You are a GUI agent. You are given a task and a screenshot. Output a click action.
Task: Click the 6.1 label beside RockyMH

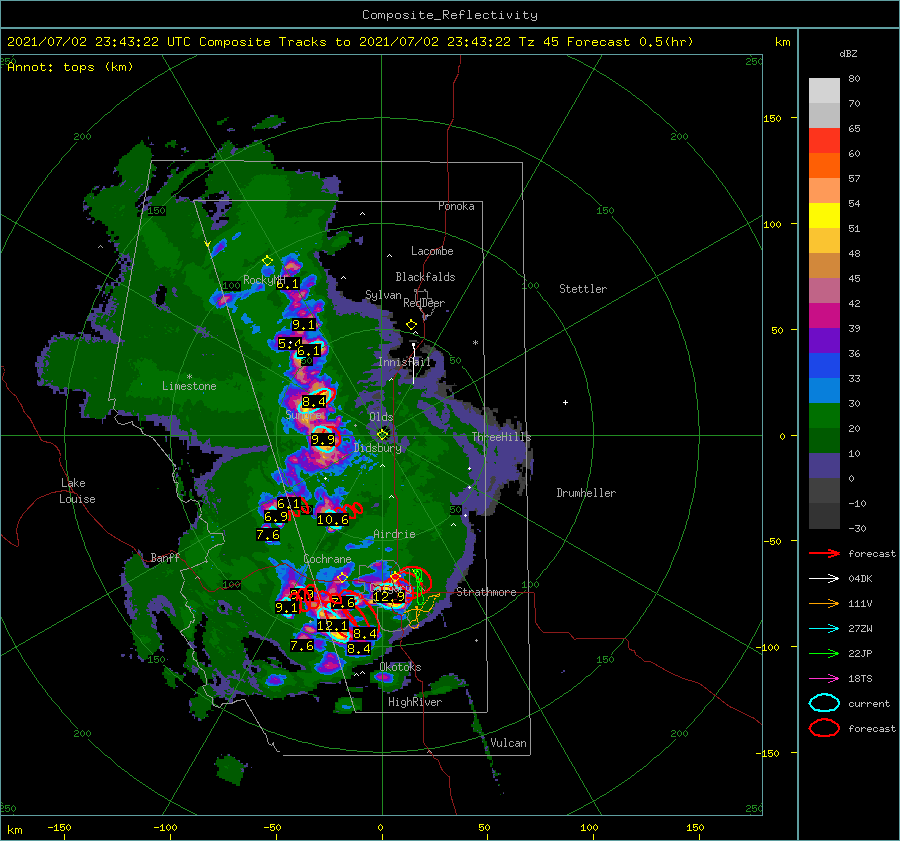288,284
